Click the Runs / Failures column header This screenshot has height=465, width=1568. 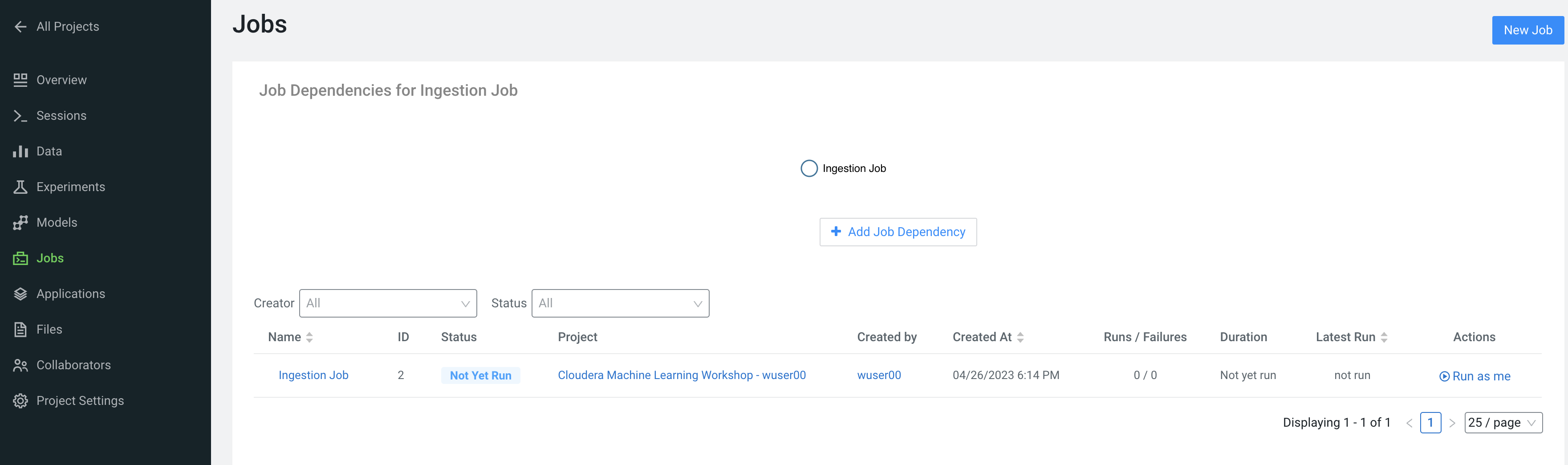(1145, 337)
